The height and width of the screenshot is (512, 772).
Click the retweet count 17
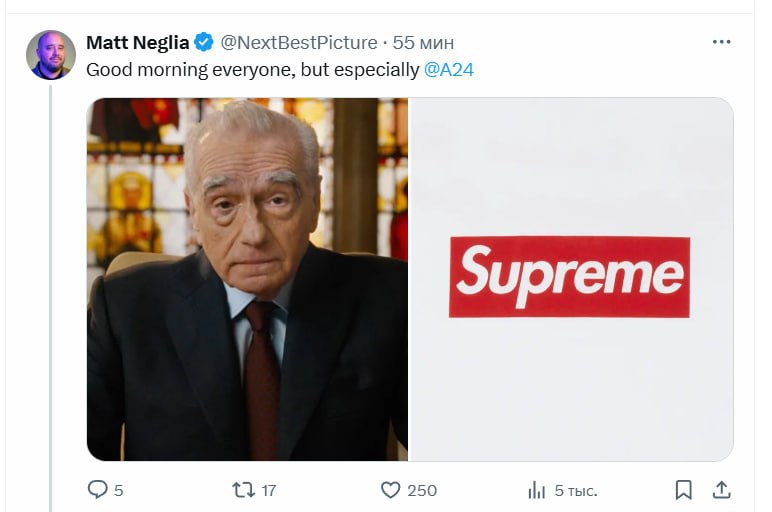point(269,490)
